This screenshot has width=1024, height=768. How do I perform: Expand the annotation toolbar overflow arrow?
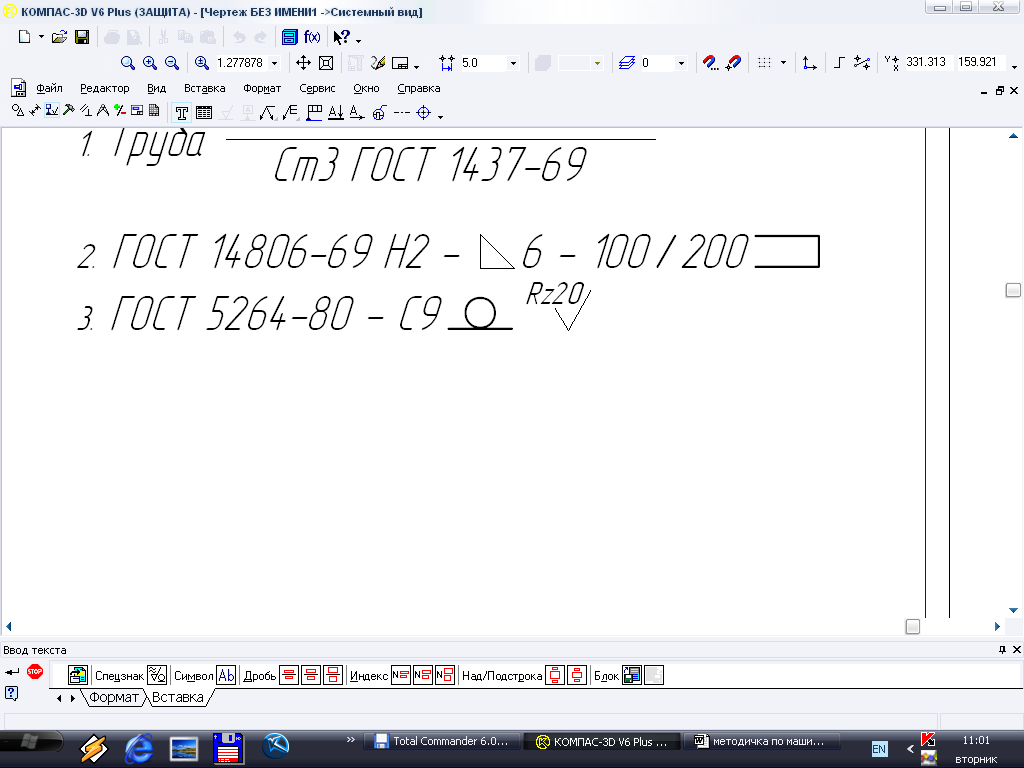[x=441, y=117]
